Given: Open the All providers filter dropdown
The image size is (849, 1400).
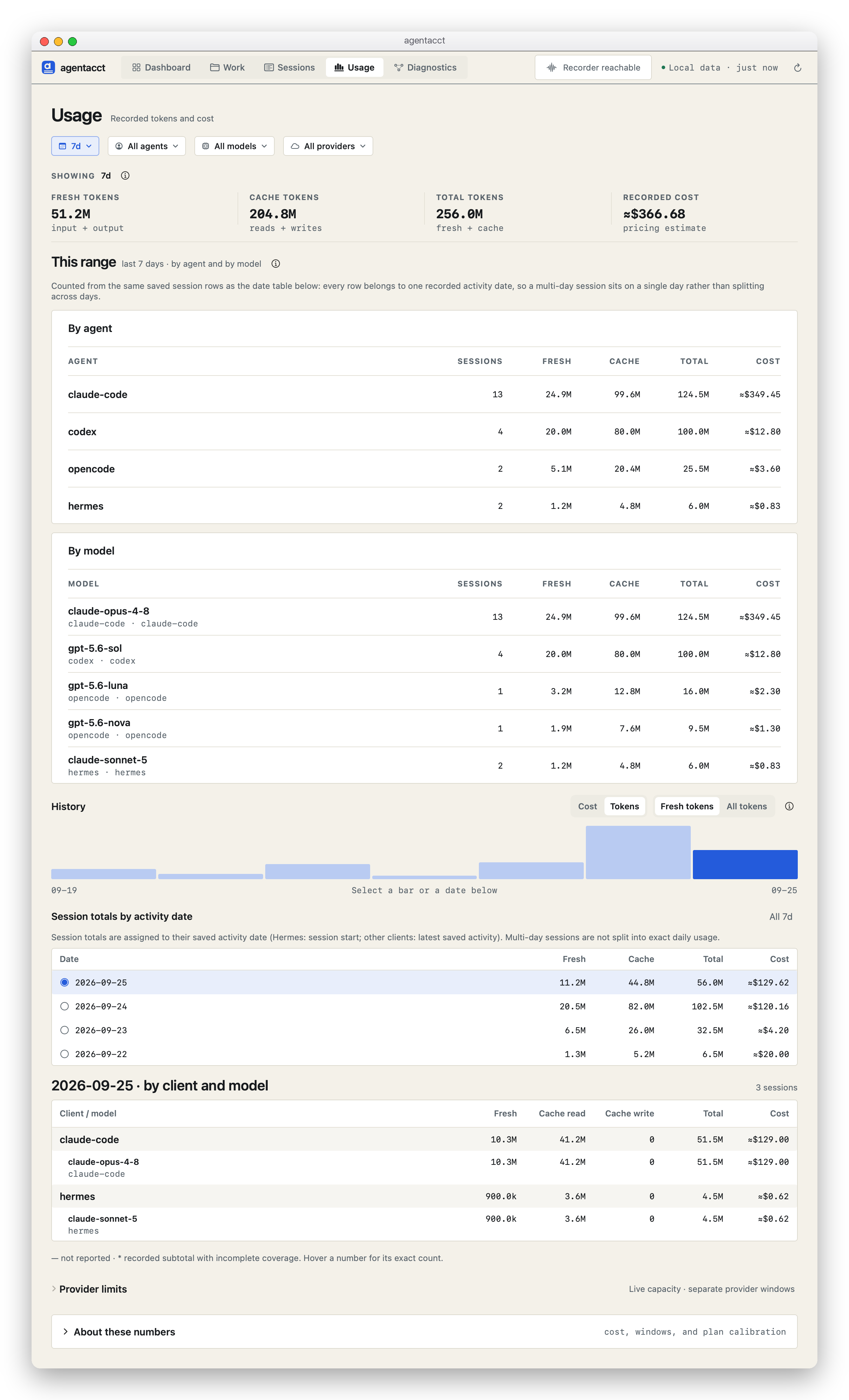Looking at the screenshot, I should [x=328, y=146].
